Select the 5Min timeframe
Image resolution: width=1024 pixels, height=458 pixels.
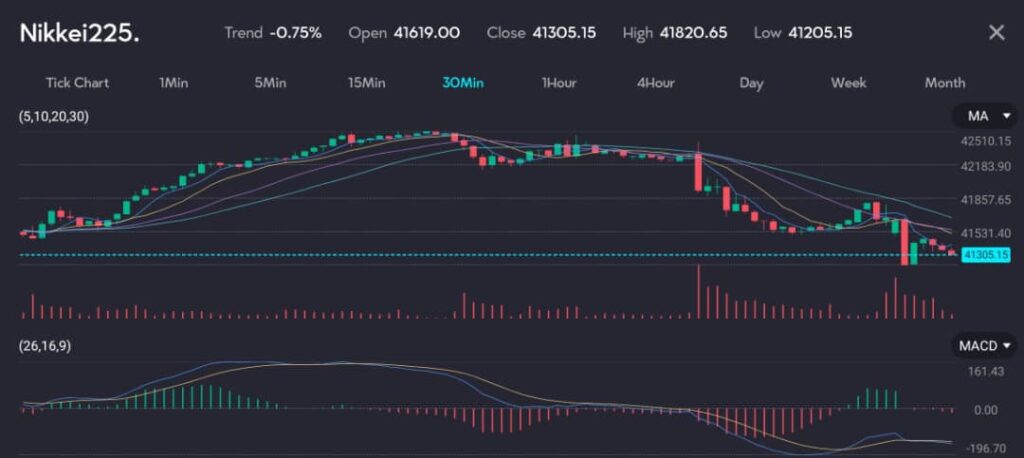pyautogui.click(x=270, y=83)
